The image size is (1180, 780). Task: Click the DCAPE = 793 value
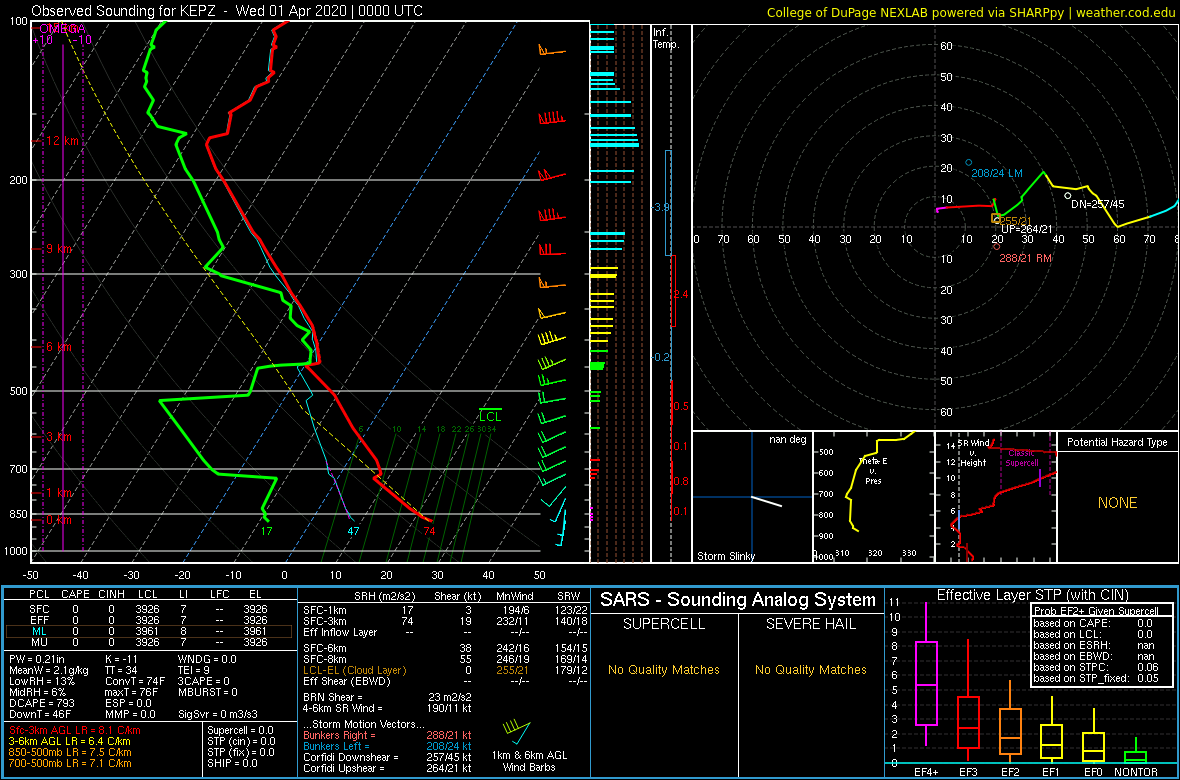41,702
